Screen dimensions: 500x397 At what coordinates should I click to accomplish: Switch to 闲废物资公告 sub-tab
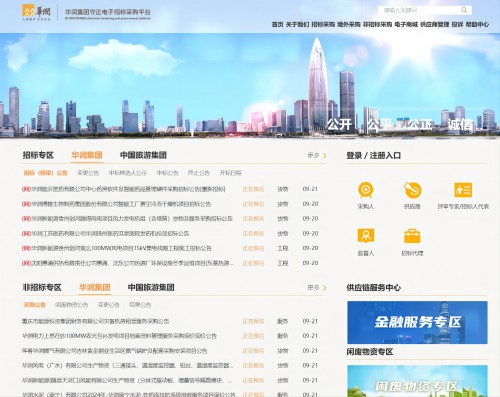point(71,305)
